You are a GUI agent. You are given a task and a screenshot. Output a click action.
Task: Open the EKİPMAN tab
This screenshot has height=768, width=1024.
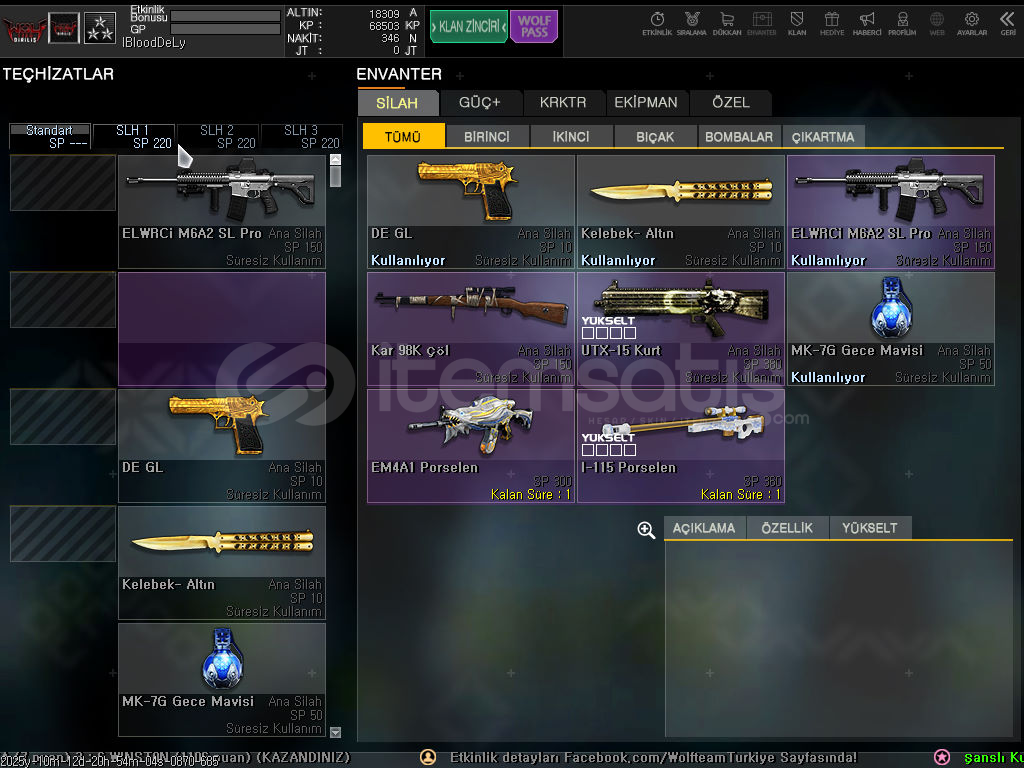point(645,102)
